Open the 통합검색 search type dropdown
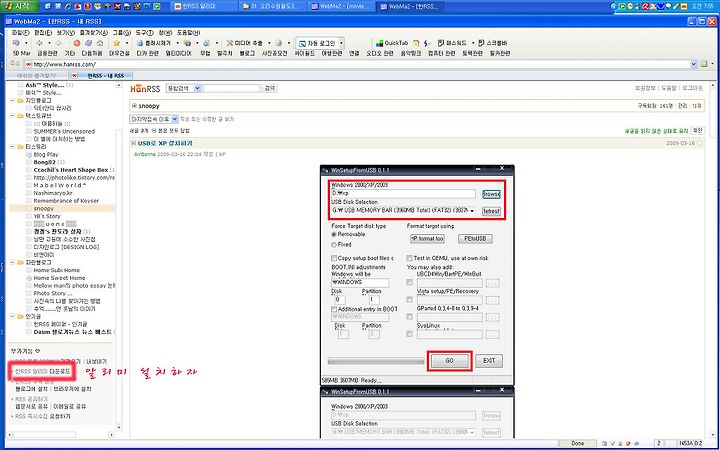Screen dimensions: 720x450 pos(183,88)
